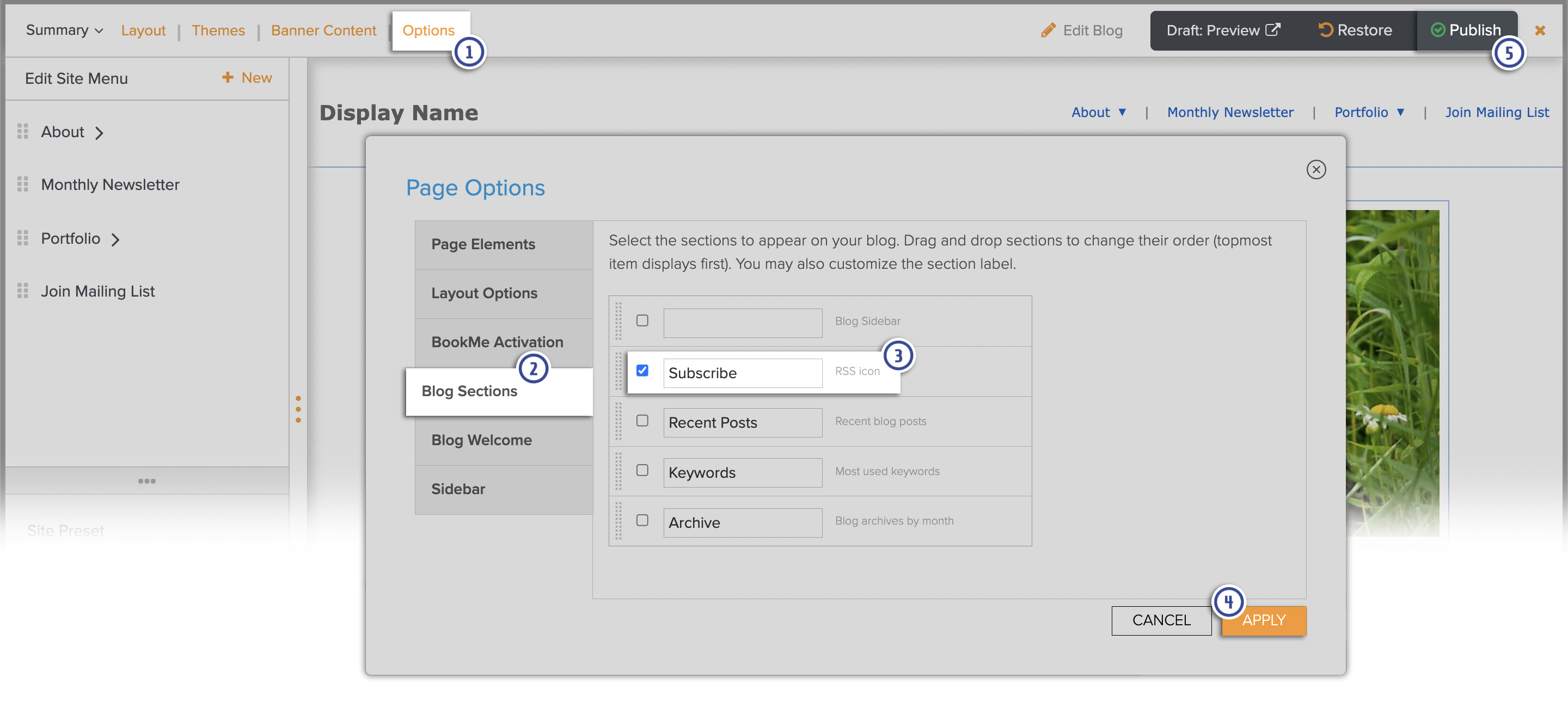Open the Summary dropdown
The image size is (1568, 702).
65,30
